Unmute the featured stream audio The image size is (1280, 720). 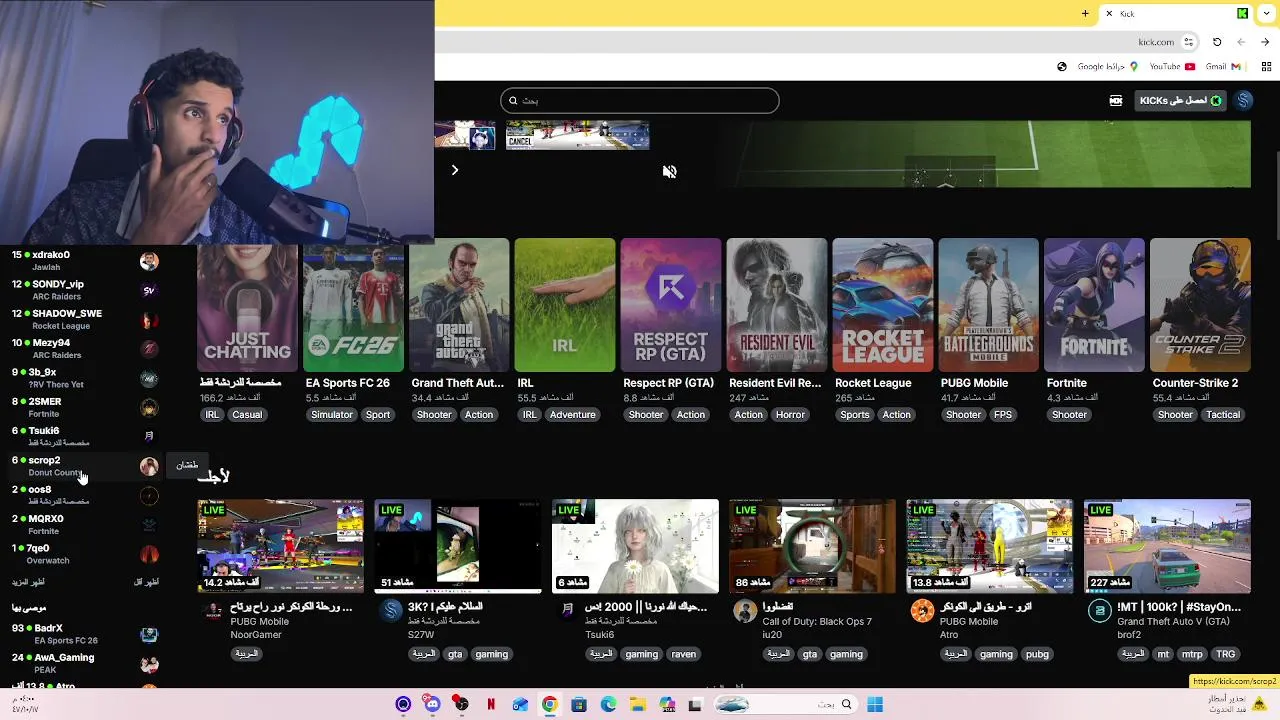point(669,172)
